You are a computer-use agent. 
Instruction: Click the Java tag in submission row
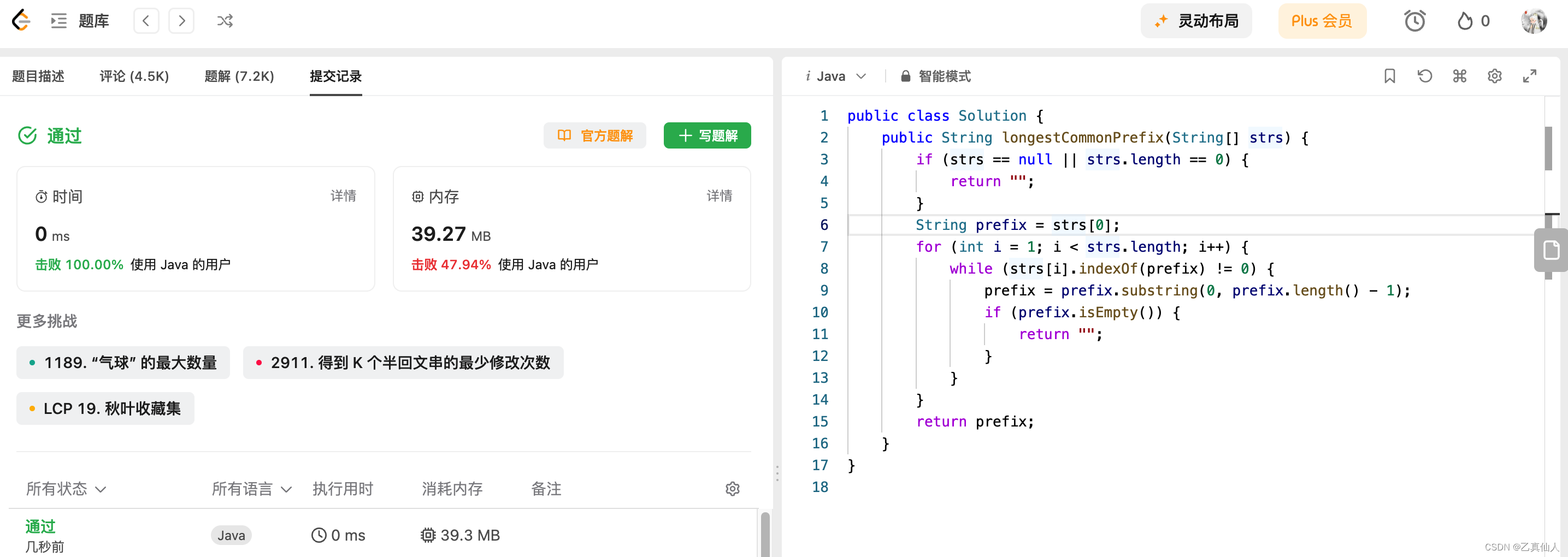pos(231,535)
